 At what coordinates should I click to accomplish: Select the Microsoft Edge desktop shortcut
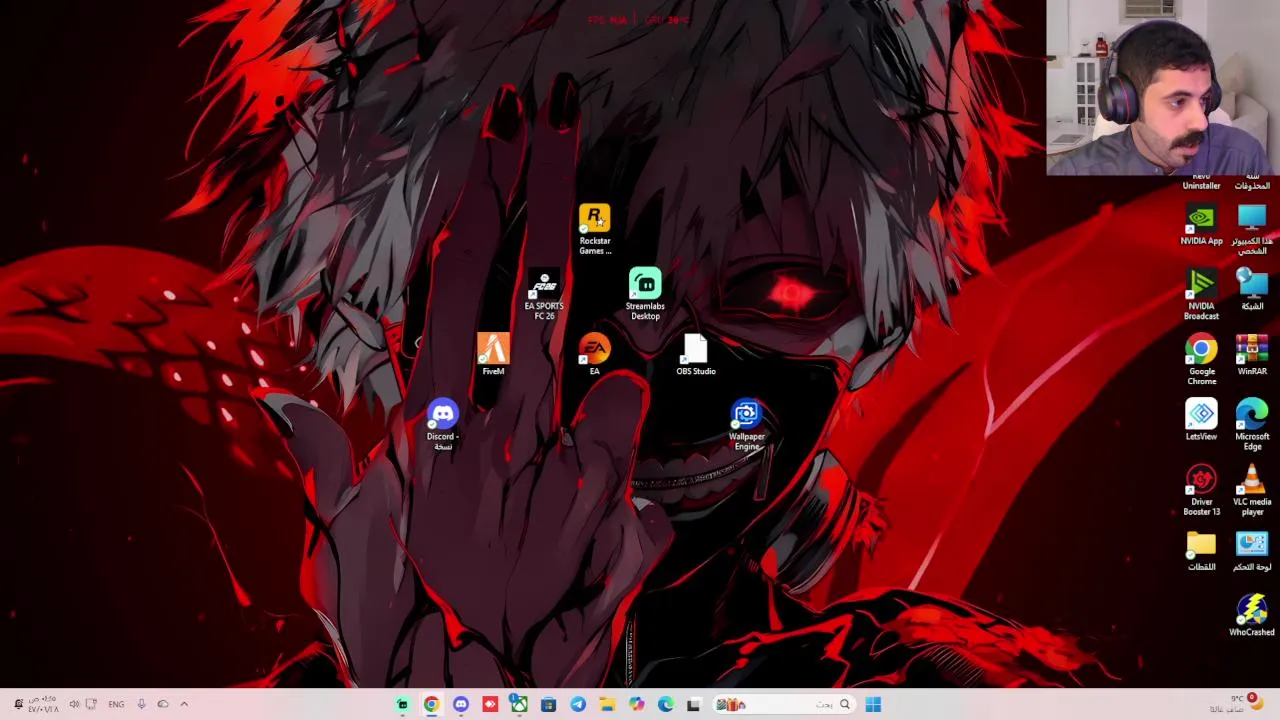click(1252, 425)
